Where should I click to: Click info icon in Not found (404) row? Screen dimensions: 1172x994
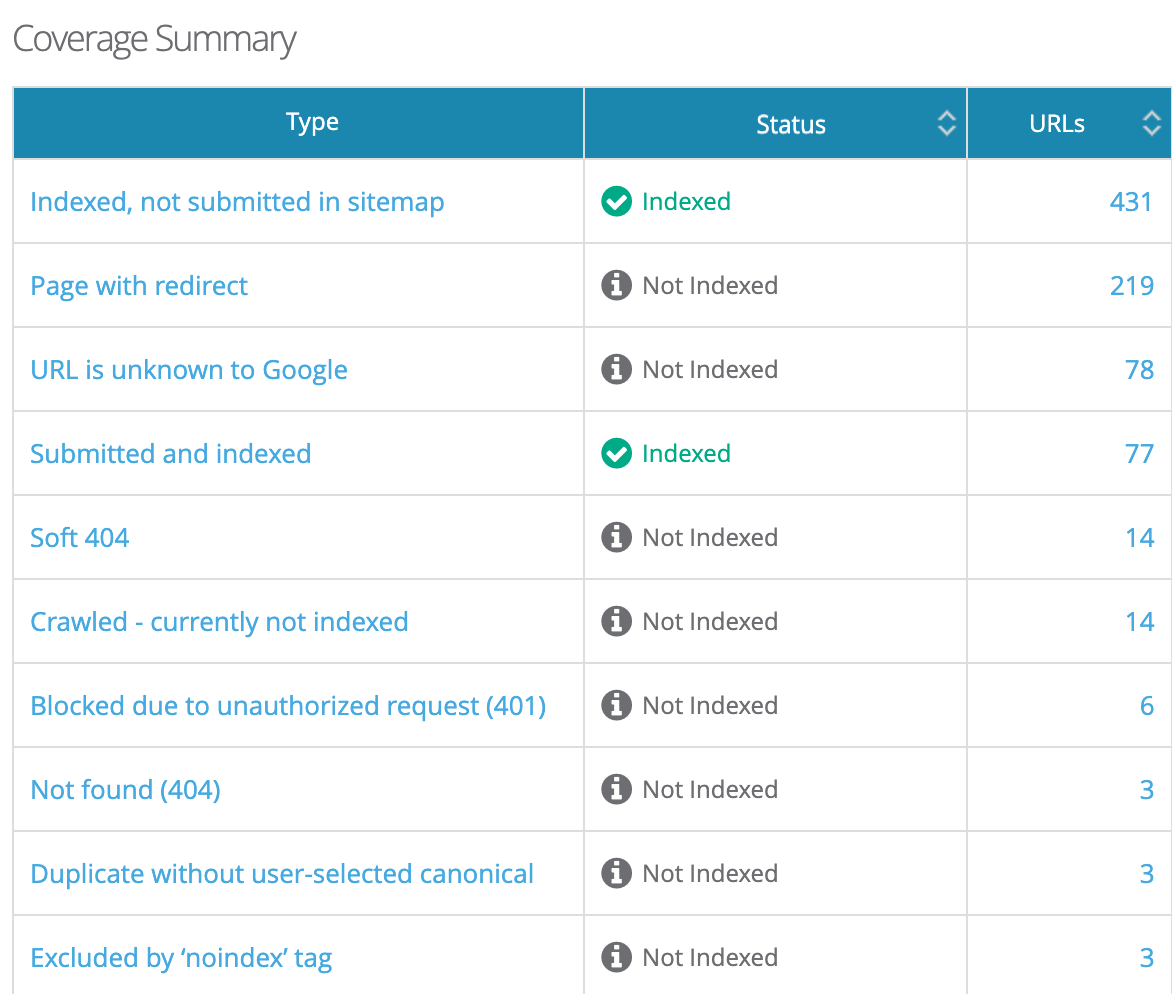(616, 790)
